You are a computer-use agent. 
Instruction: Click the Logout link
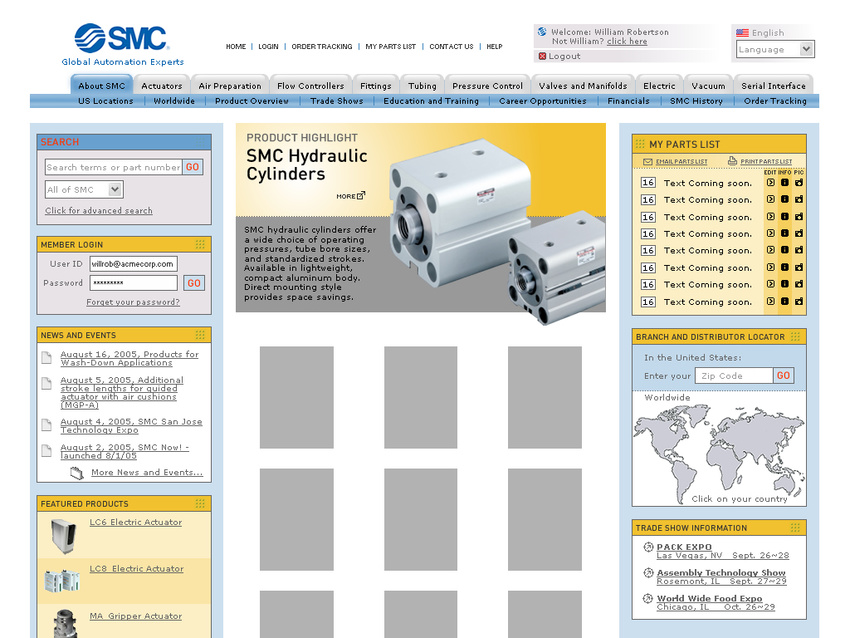(x=564, y=56)
